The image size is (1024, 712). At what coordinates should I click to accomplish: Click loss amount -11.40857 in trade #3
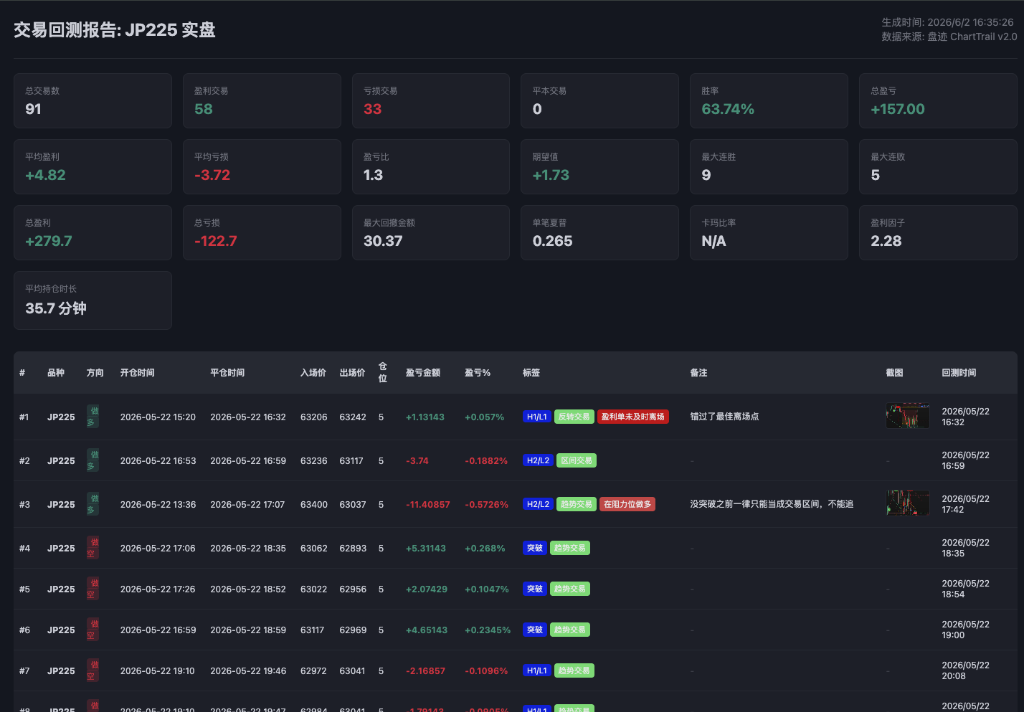[x=428, y=504]
